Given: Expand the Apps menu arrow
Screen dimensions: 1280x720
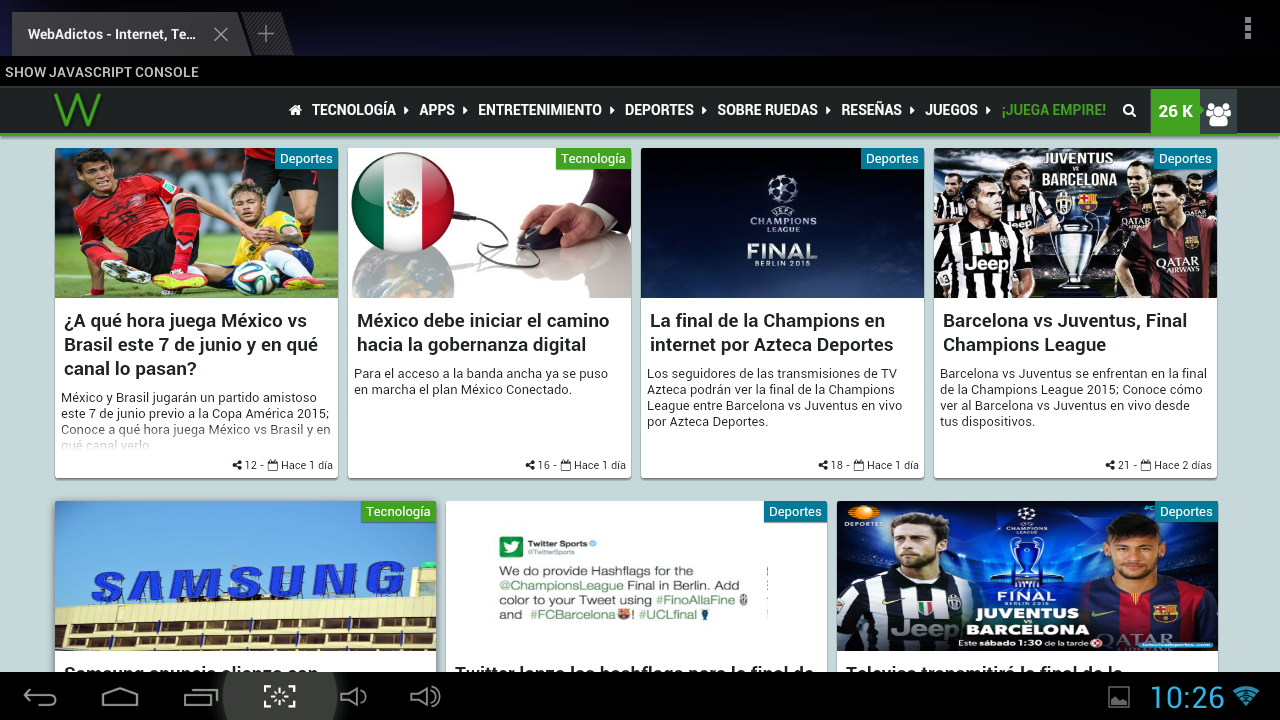Looking at the screenshot, I should pyautogui.click(x=465, y=110).
